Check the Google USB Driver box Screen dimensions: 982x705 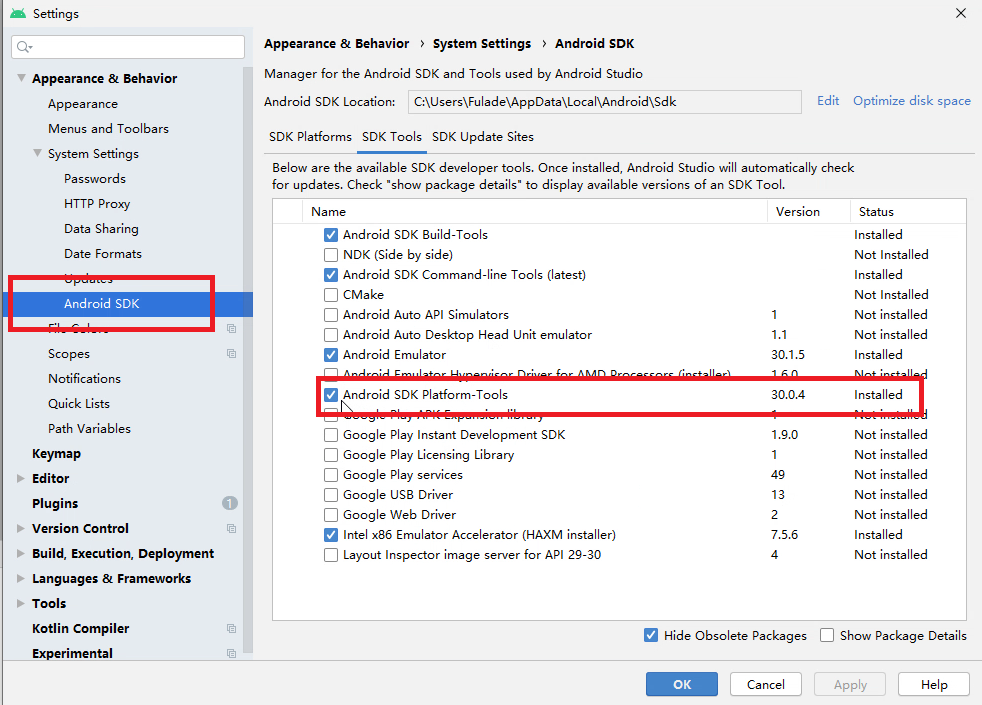(x=331, y=495)
